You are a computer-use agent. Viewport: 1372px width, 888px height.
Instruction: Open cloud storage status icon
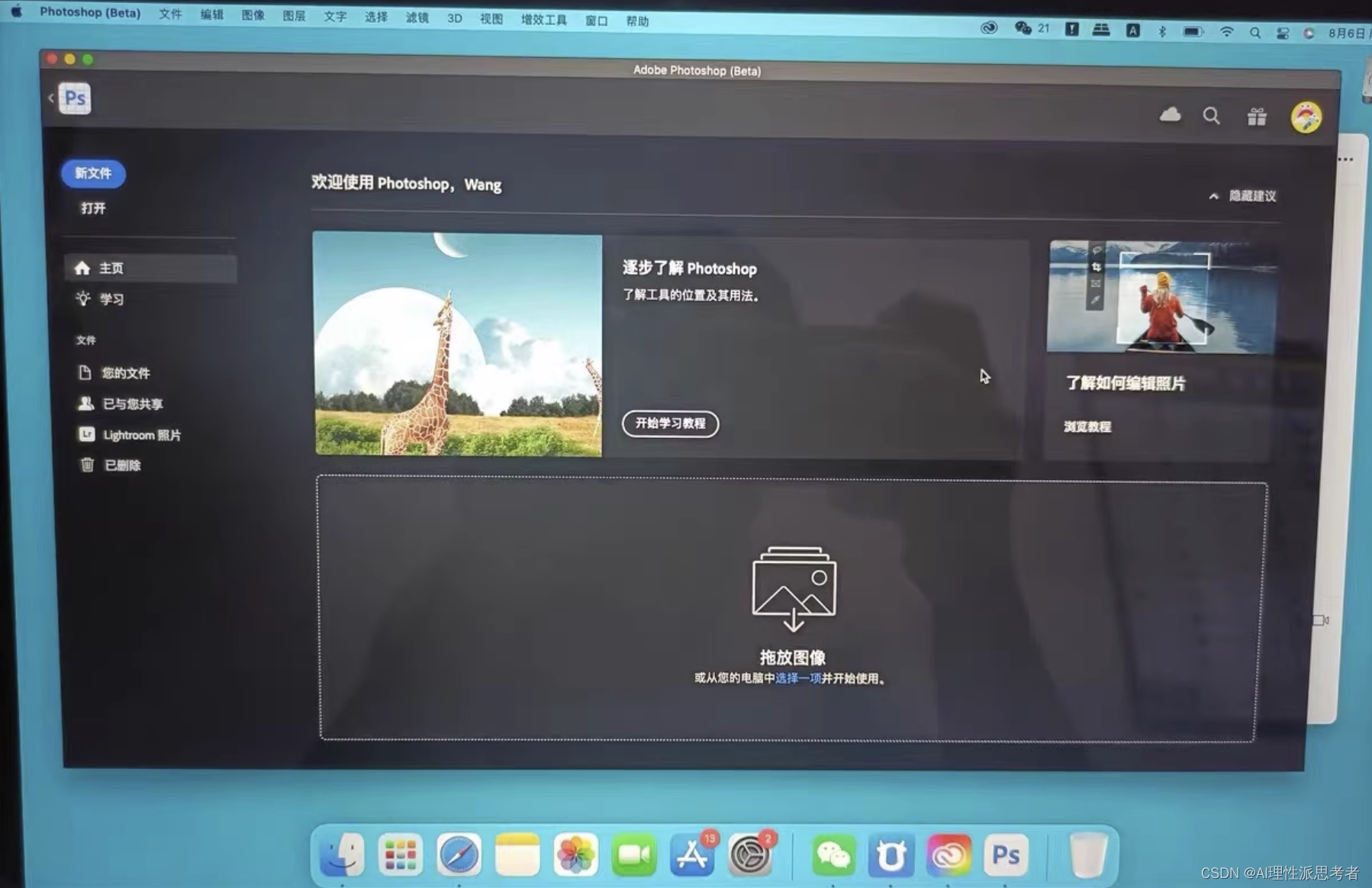tap(1170, 115)
